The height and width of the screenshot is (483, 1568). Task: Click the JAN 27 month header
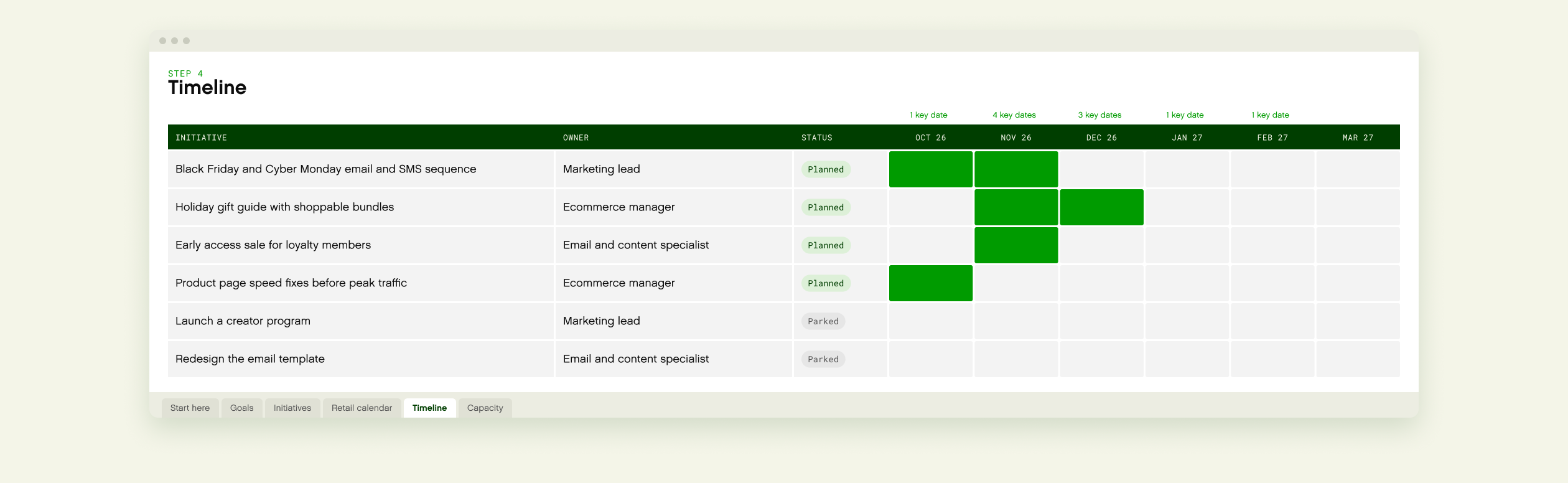[x=1187, y=138]
